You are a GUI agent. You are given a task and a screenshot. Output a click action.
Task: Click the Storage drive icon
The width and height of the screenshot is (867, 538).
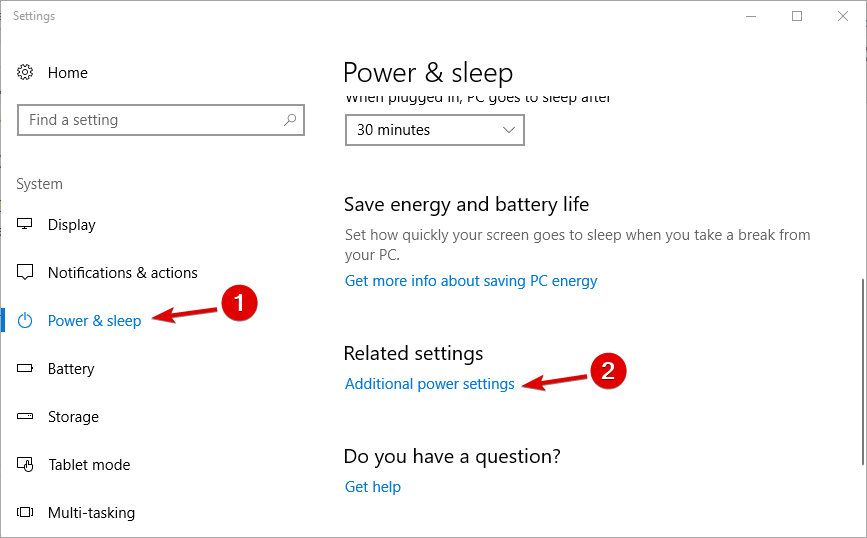click(26, 417)
